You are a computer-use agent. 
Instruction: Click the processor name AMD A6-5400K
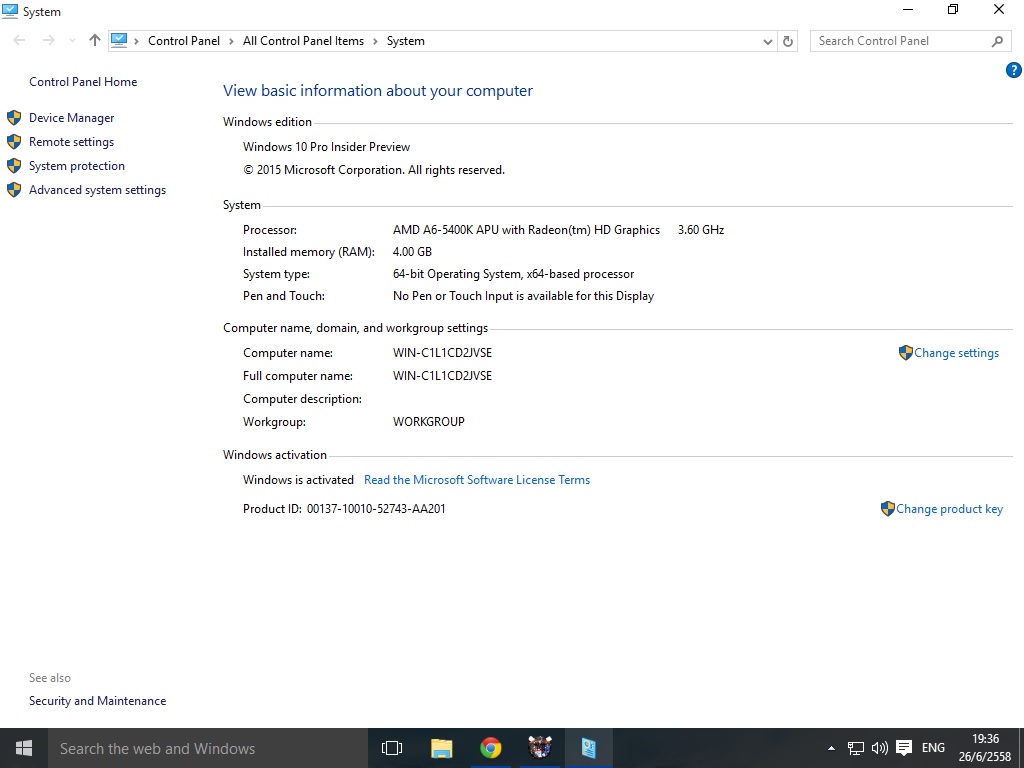coord(526,230)
